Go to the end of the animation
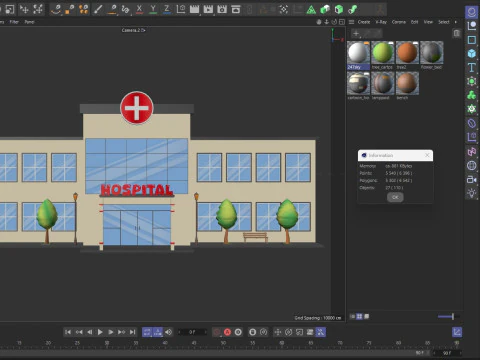 point(133,332)
